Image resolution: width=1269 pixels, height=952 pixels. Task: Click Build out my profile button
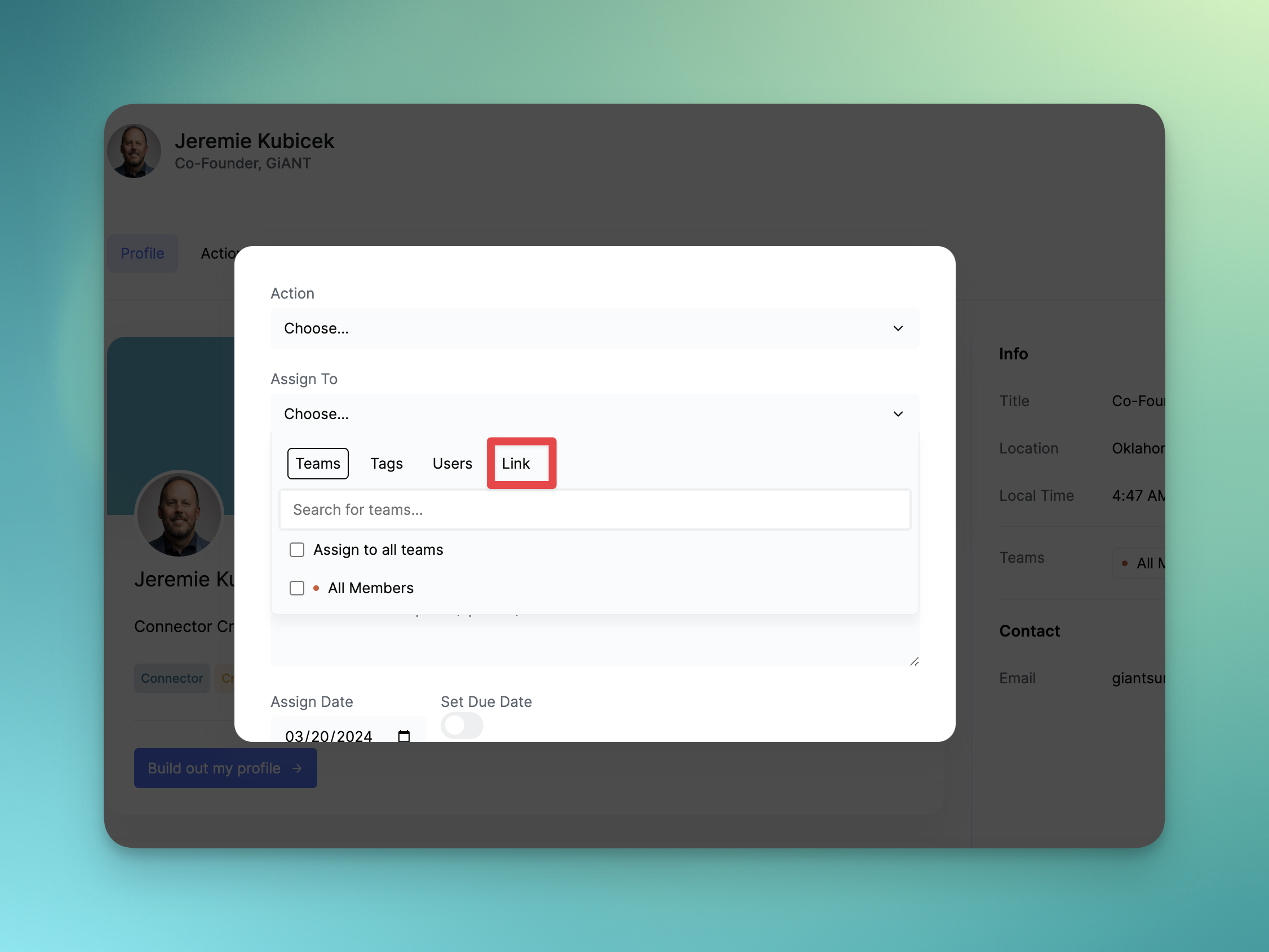(225, 768)
